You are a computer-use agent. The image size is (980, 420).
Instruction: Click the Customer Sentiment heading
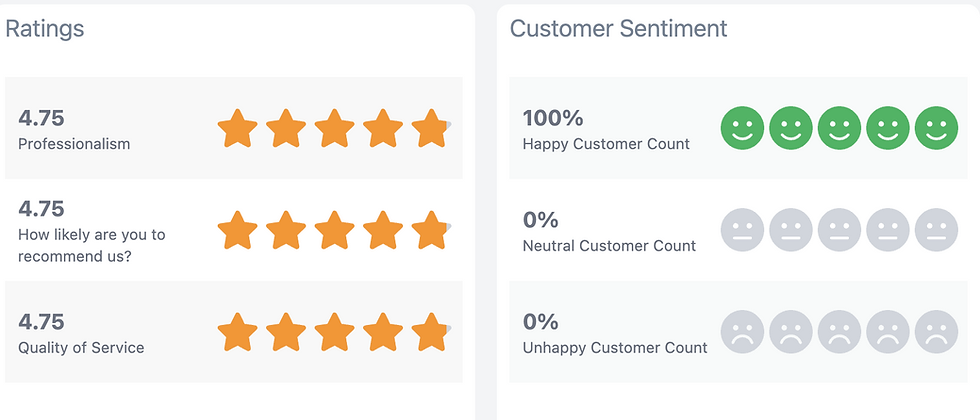618,29
